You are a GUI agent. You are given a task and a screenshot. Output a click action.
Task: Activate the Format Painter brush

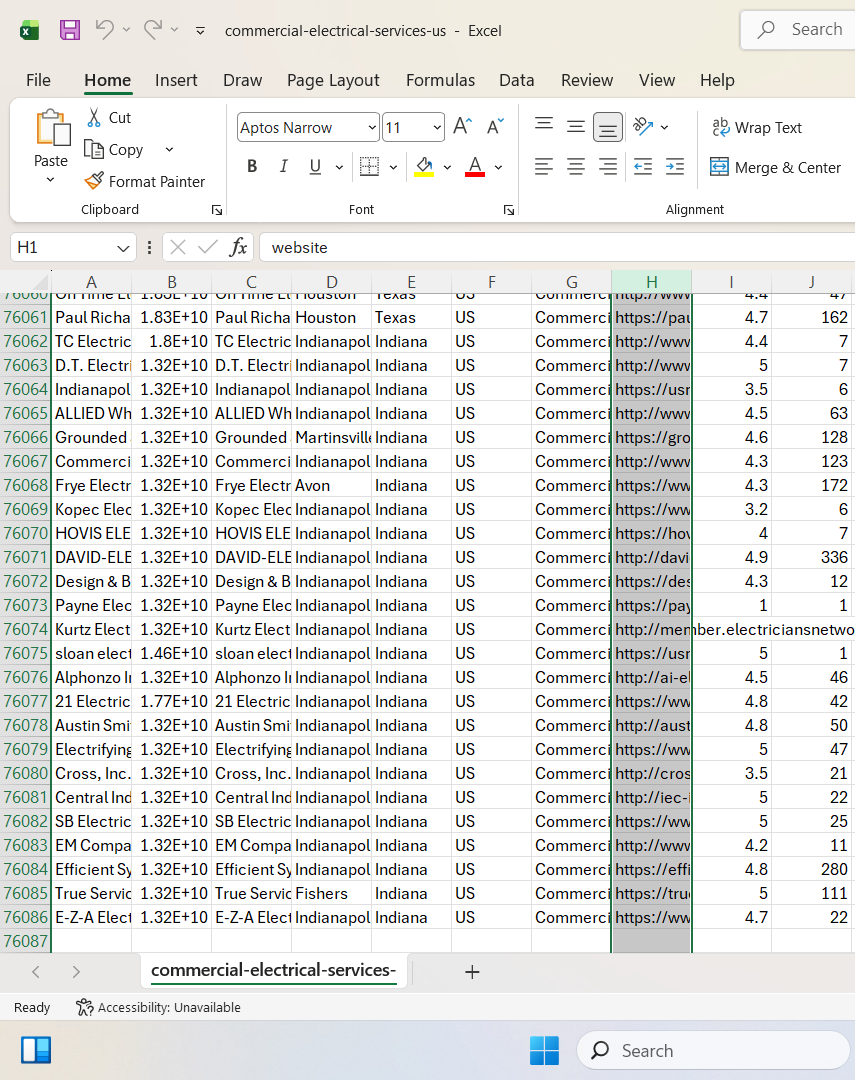(x=145, y=181)
